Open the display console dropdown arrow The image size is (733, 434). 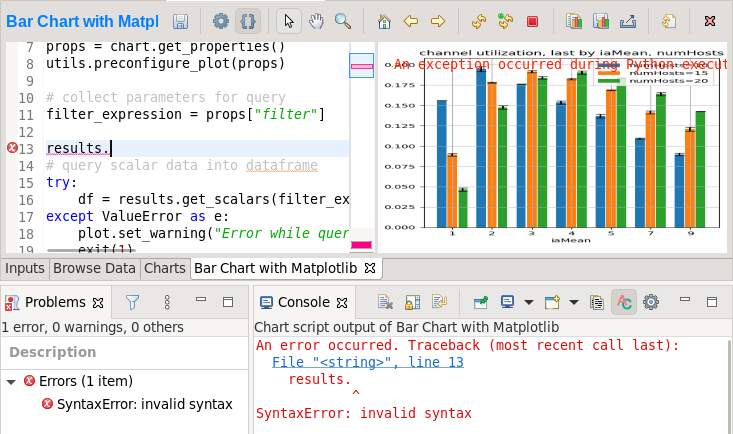pyautogui.click(x=529, y=303)
